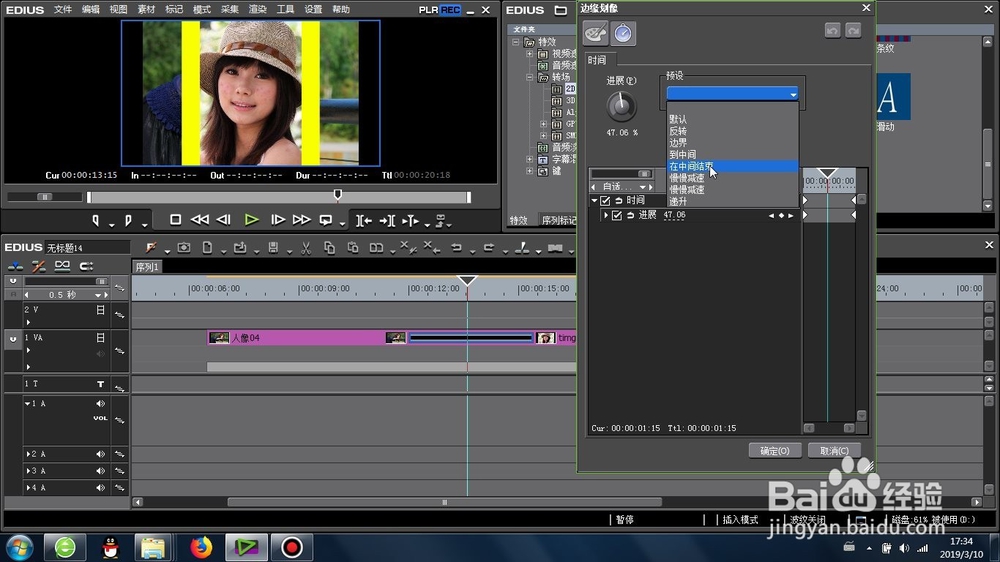
Task: Click the 确定(O) button
Action: (x=774, y=450)
